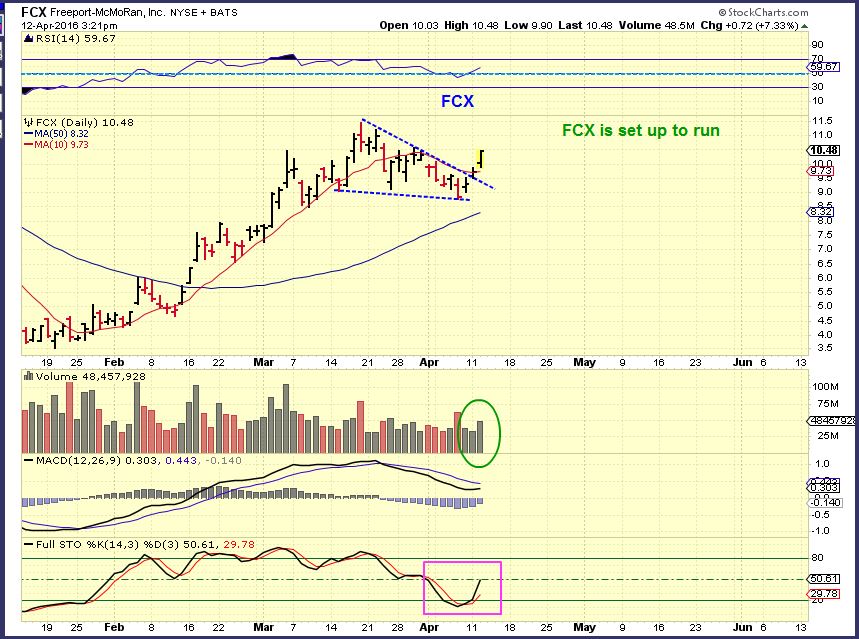Click the green up-triangle next to Chg
This screenshot has width=859, height=639.
click(804, 26)
